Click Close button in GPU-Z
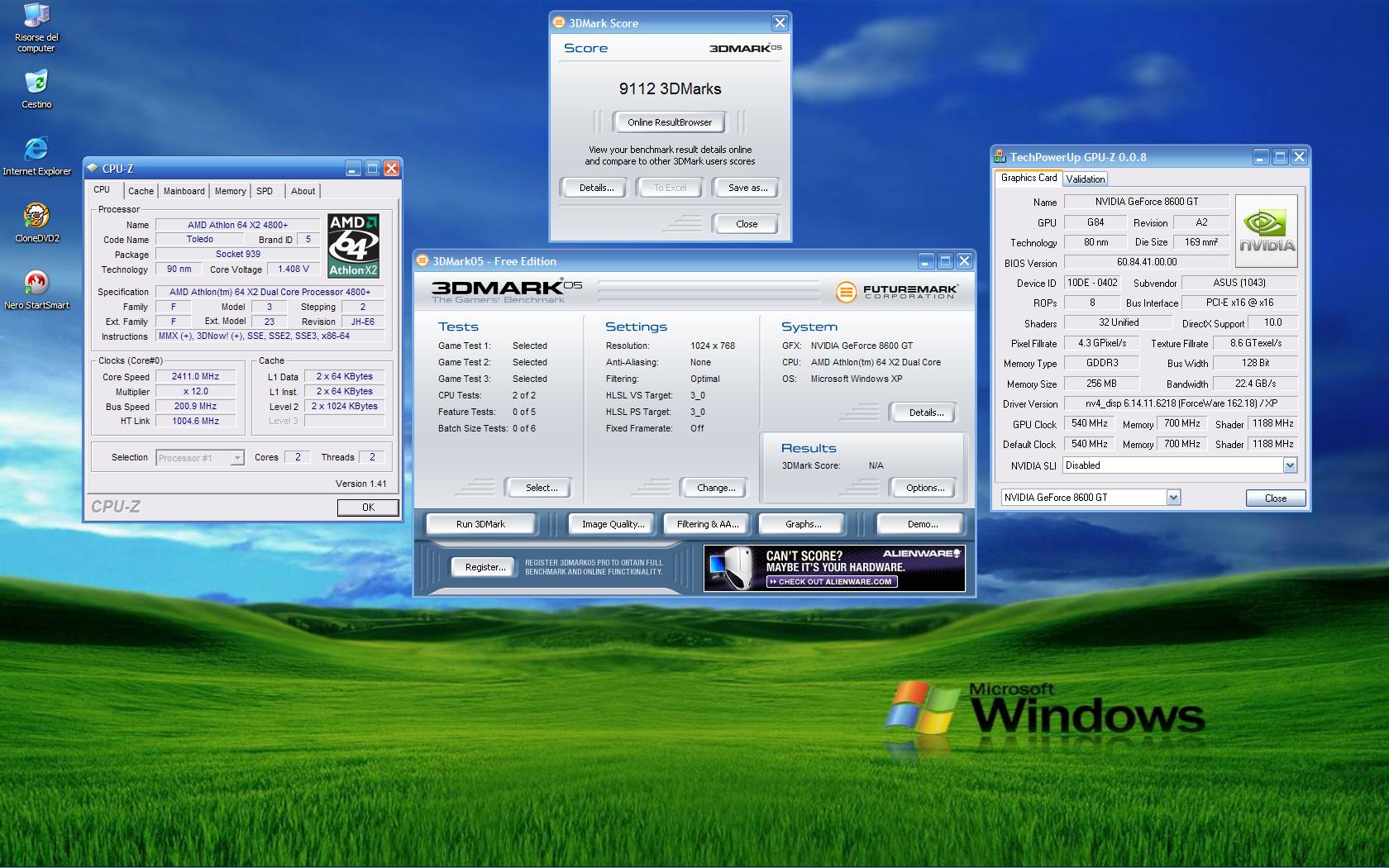 [x=1275, y=498]
